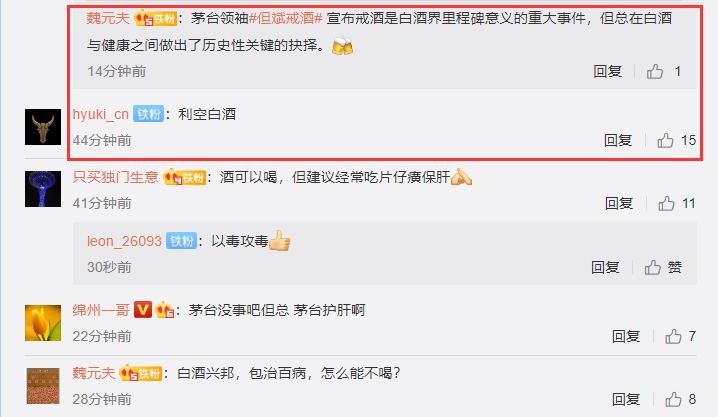Image resolution: width=718 pixels, height=417 pixels.
Task: Open 绵州一哥's yellow tulip avatar
Action: coord(43,323)
